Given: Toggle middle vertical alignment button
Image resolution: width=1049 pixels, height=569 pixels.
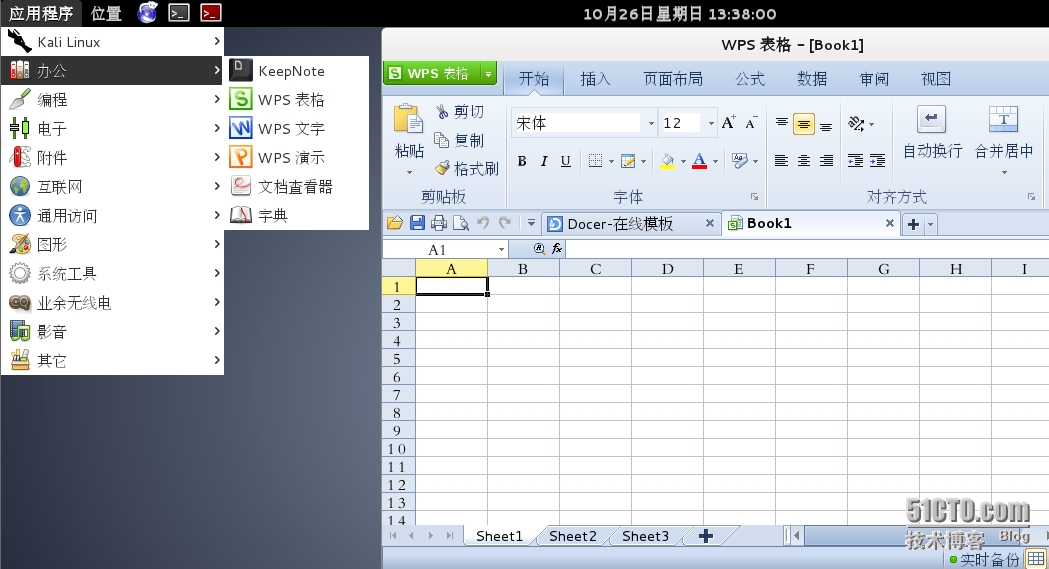Looking at the screenshot, I should [803, 124].
